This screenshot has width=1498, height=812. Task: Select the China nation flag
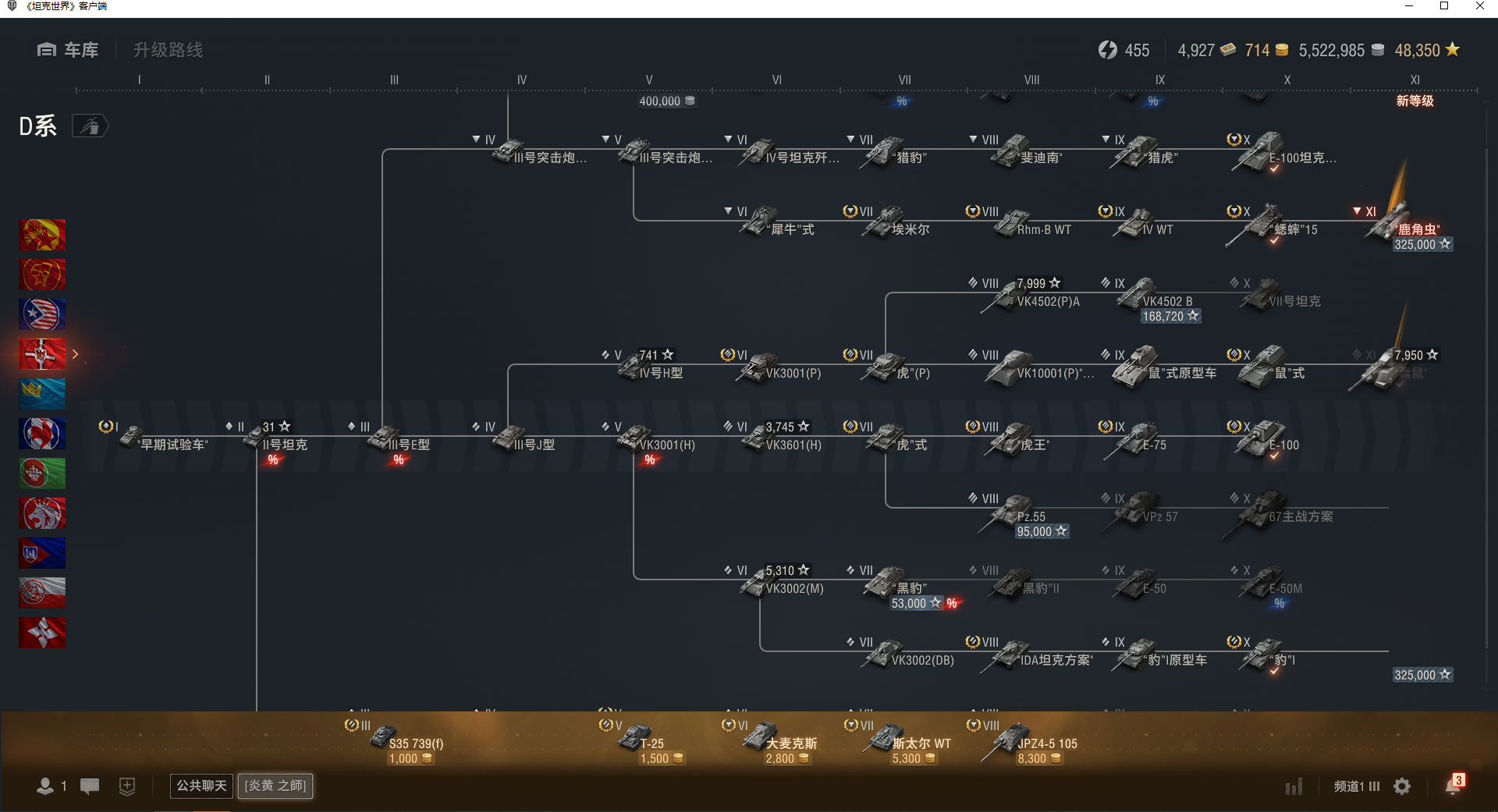(x=42, y=235)
